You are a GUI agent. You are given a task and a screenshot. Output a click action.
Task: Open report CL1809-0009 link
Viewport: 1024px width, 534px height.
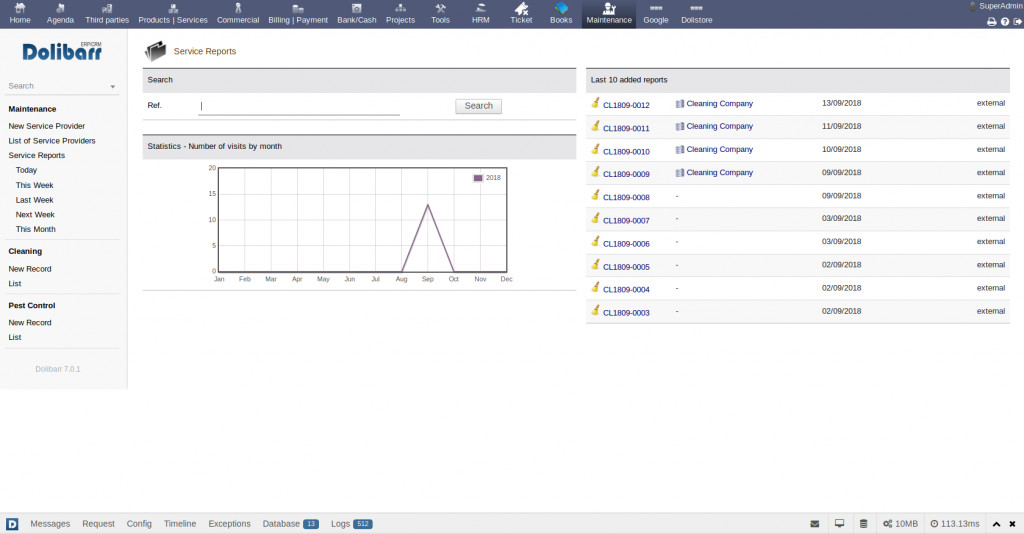[x=626, y=174]
